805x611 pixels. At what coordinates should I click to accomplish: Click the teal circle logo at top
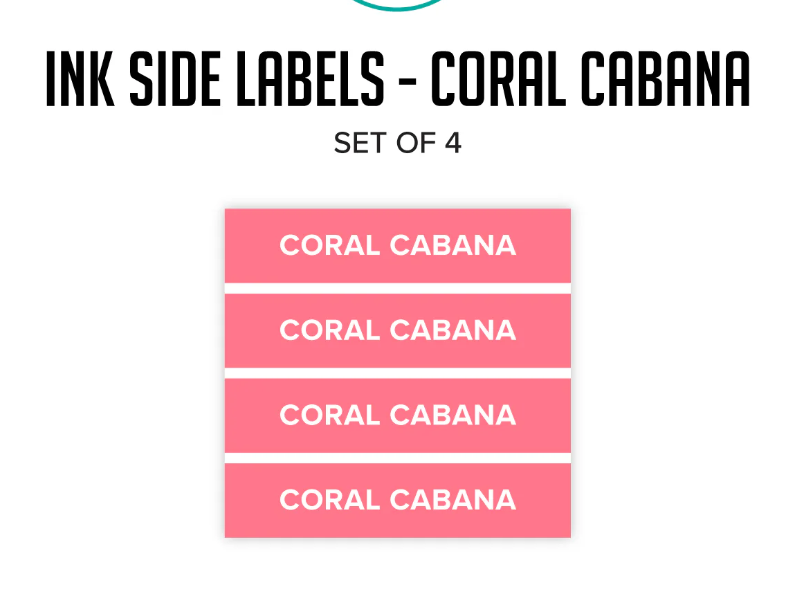398,5
